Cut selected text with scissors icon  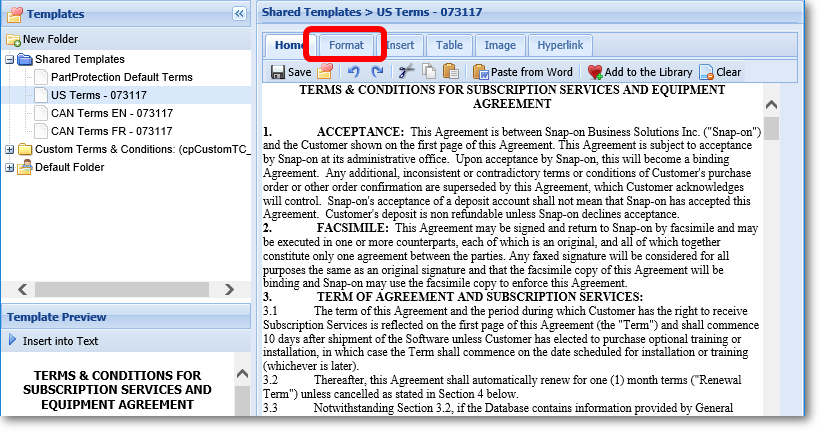(x=406, y=71)
